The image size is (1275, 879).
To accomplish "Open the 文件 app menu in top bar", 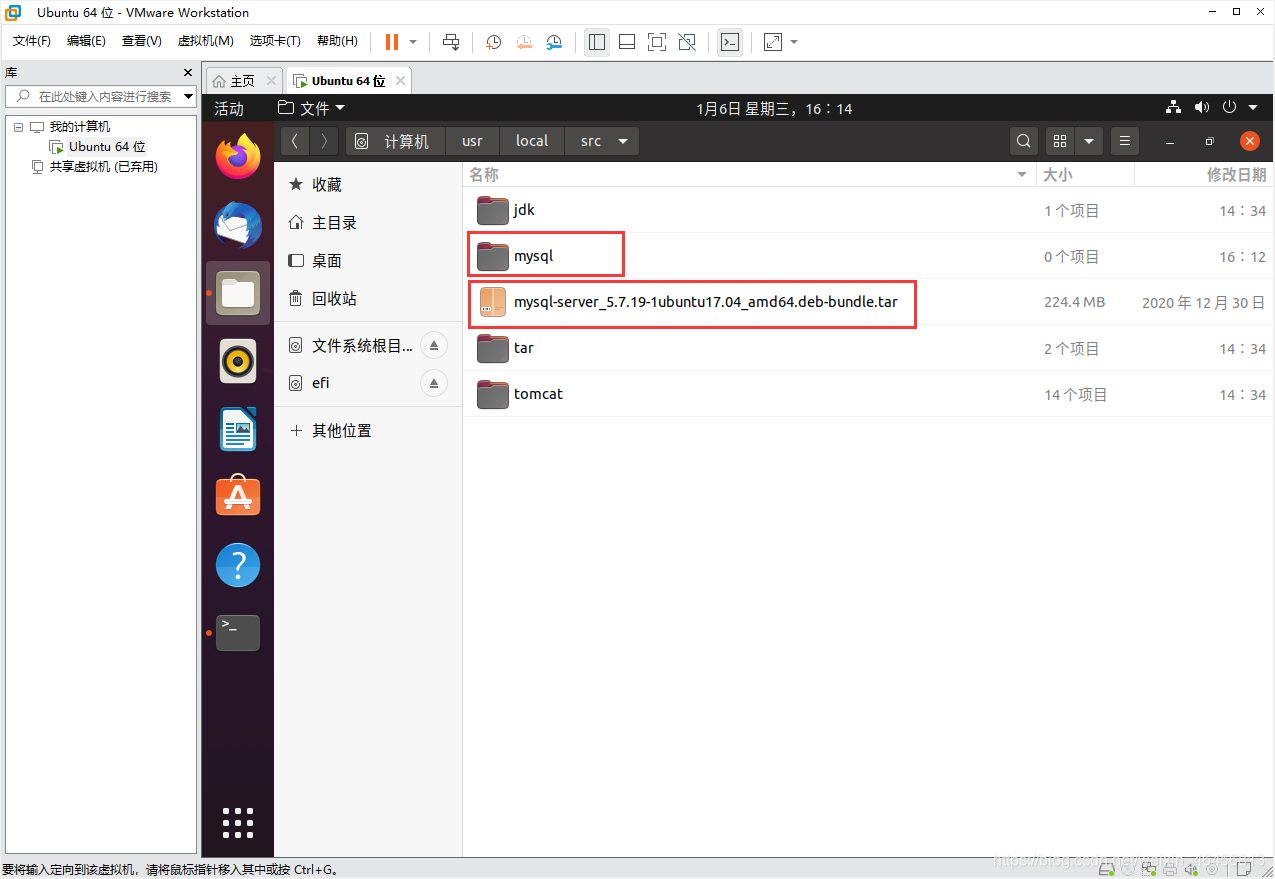I will 311,108.
